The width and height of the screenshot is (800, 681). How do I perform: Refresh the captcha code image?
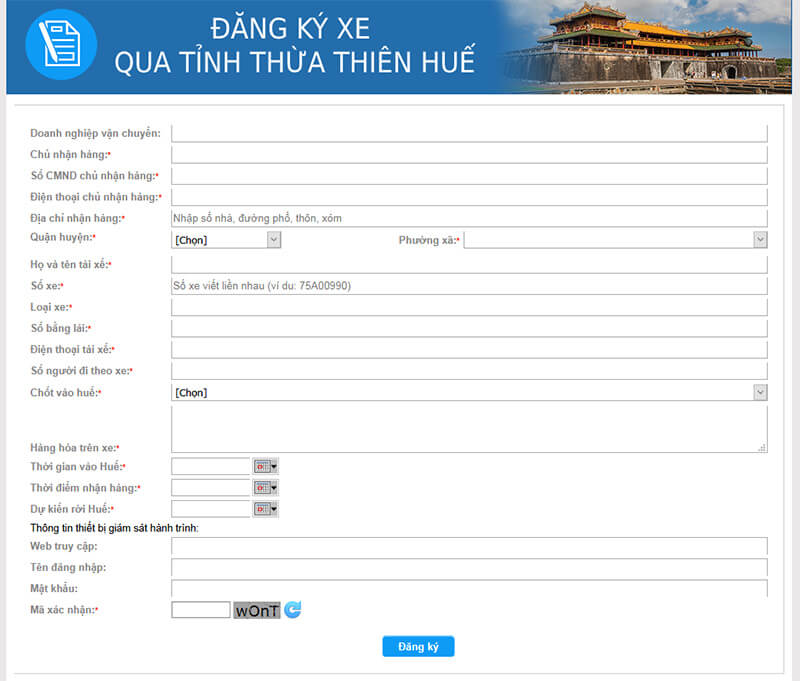tap(292, 608)
